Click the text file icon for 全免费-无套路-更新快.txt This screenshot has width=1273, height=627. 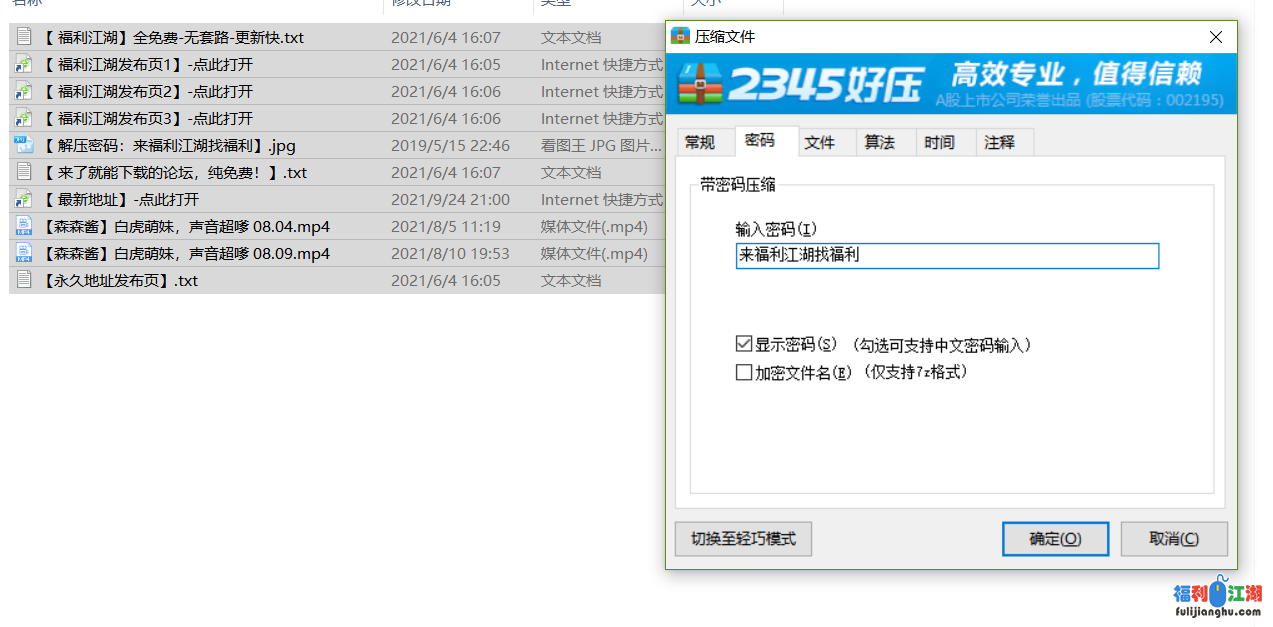24,38
